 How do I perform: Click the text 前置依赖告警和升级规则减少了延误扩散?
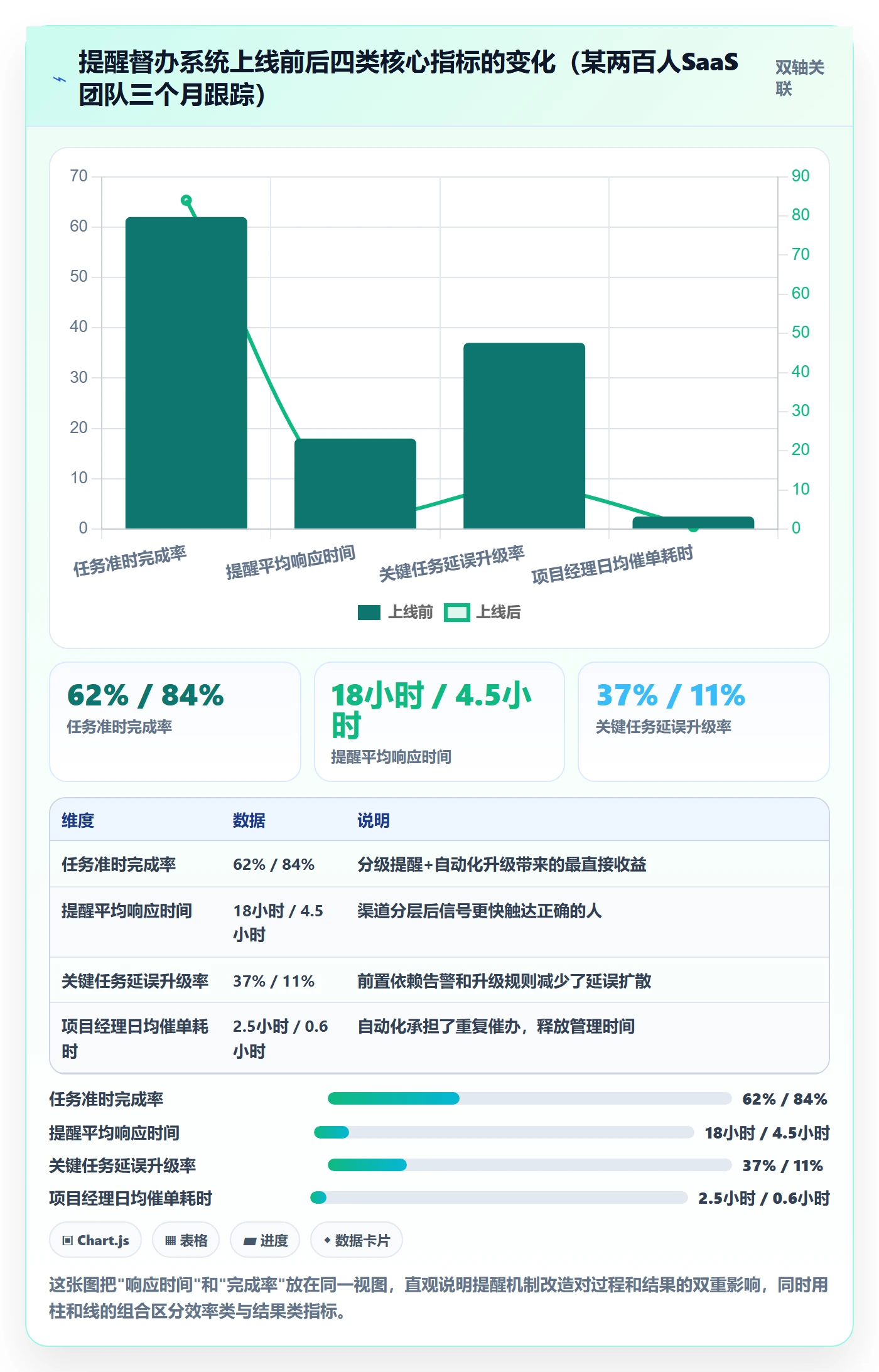504,981
